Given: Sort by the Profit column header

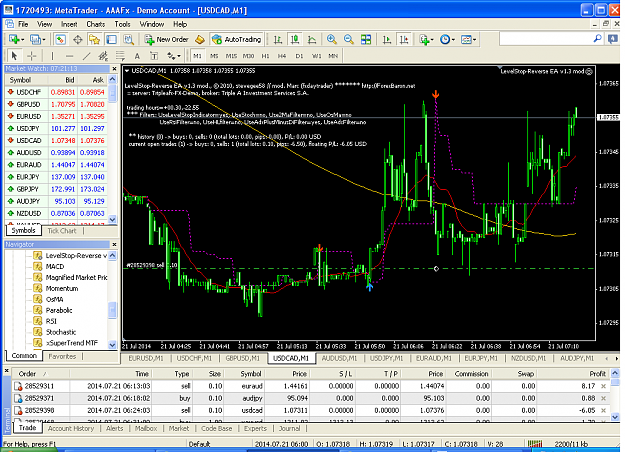Looking at the screenshot, I should coord(597,373).
